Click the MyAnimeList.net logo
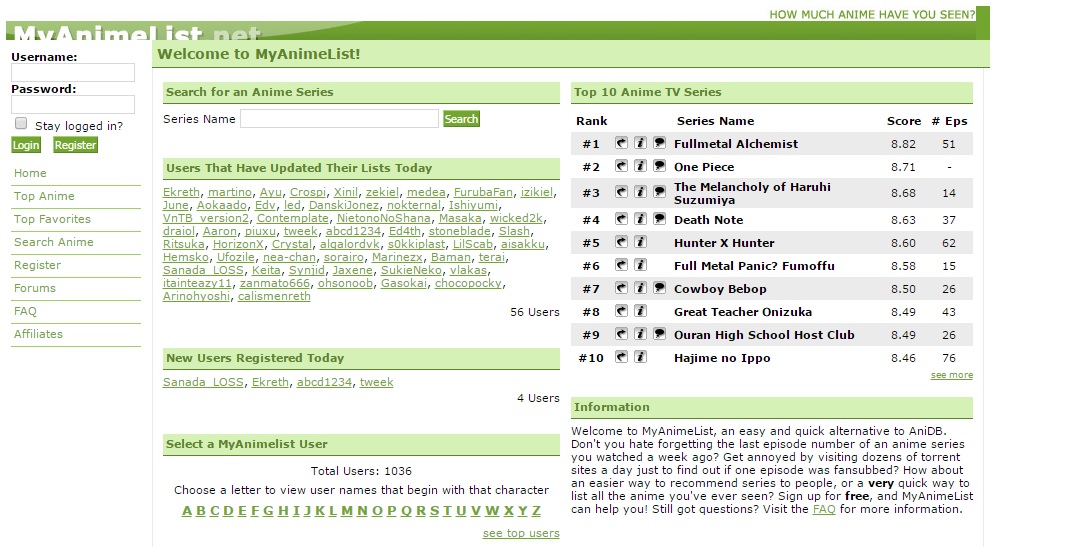This screenshot has height=547, width=1073. click(x=137, y=32)
